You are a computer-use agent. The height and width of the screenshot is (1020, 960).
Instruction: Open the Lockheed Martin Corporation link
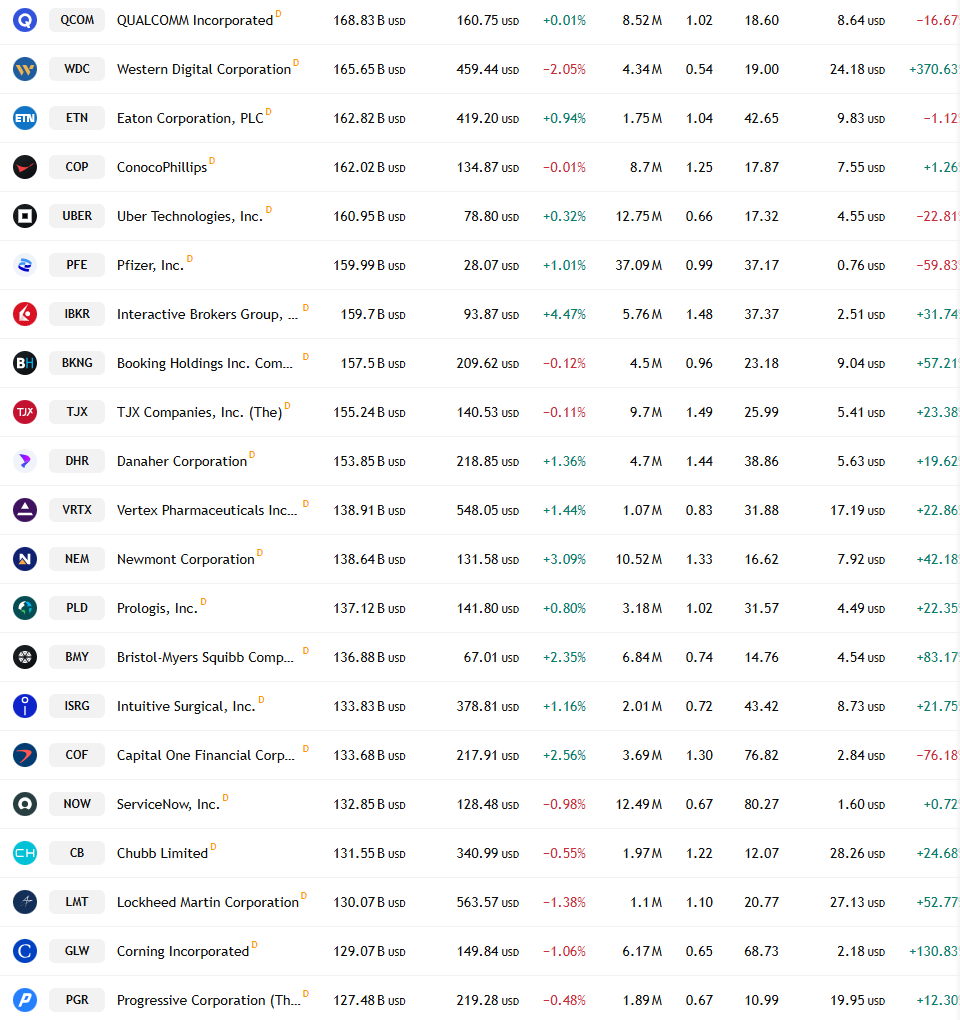click(x=207, y=903)
